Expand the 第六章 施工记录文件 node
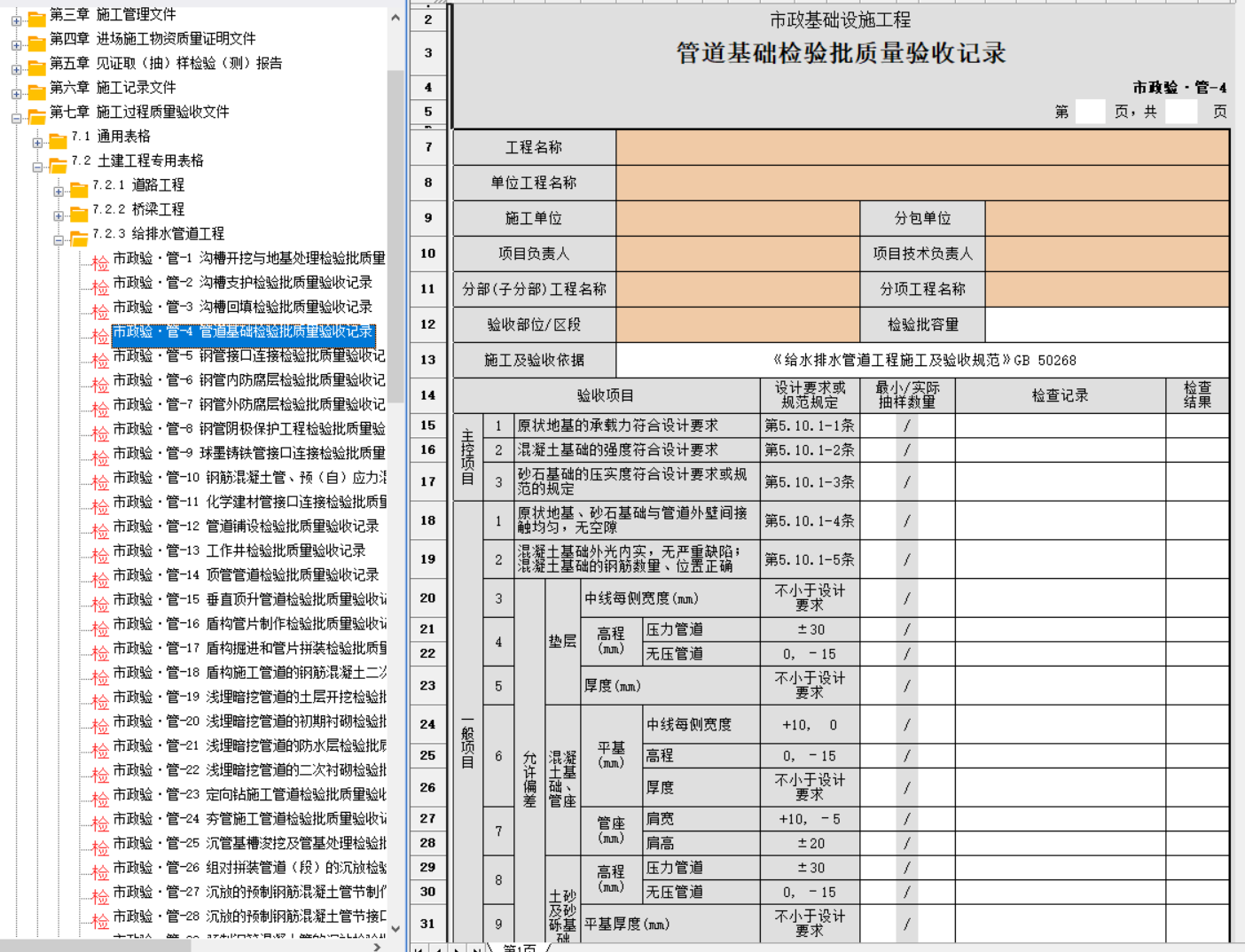Viewport: 1245px width, 952px height. 16,93
